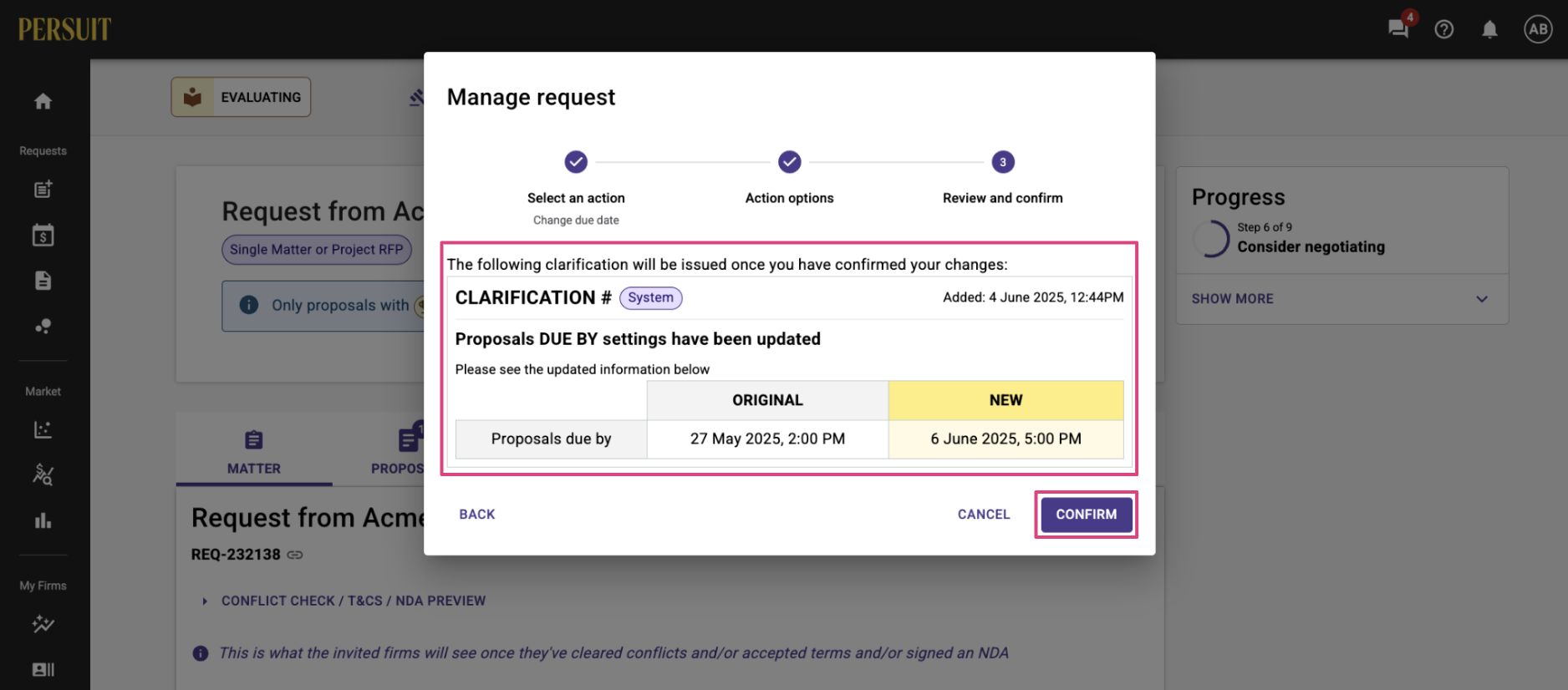Screen dimensions: 1568x690
Task: Click the Manage request dialog title
Action: 531,98
